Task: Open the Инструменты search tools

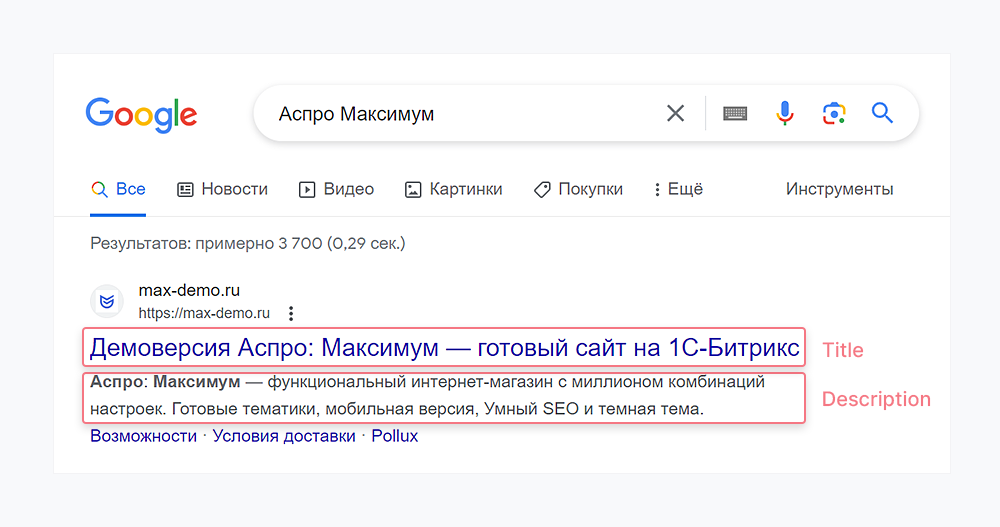Action: click(839, 189)
